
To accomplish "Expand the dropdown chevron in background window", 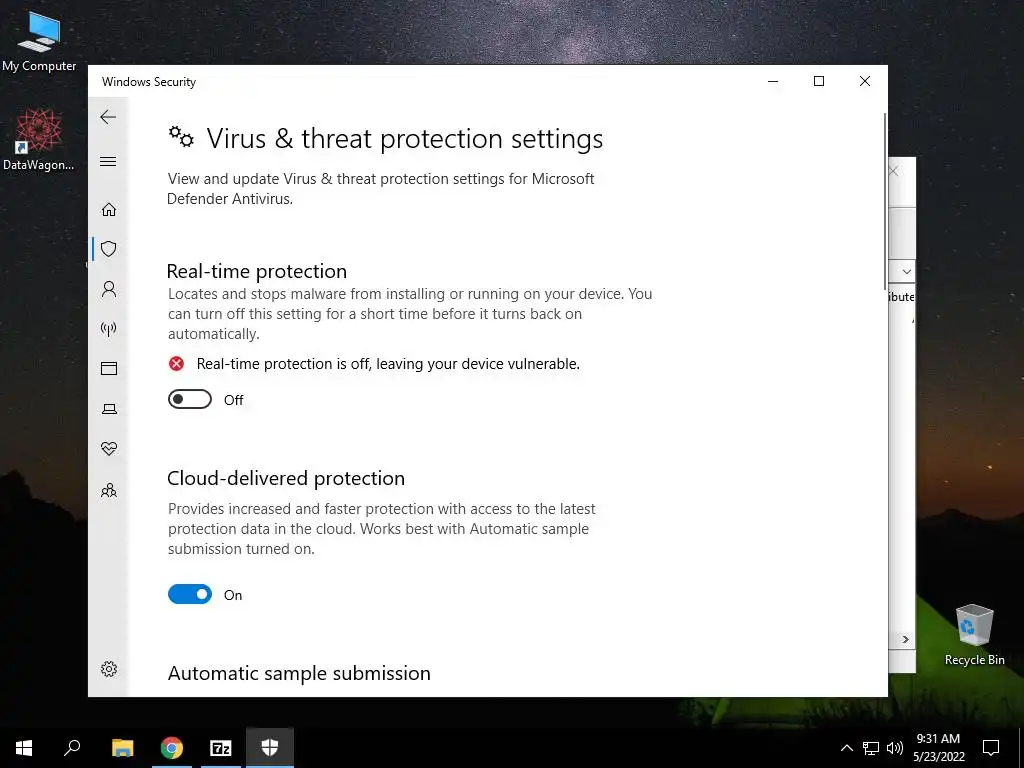I will point(906,272).
